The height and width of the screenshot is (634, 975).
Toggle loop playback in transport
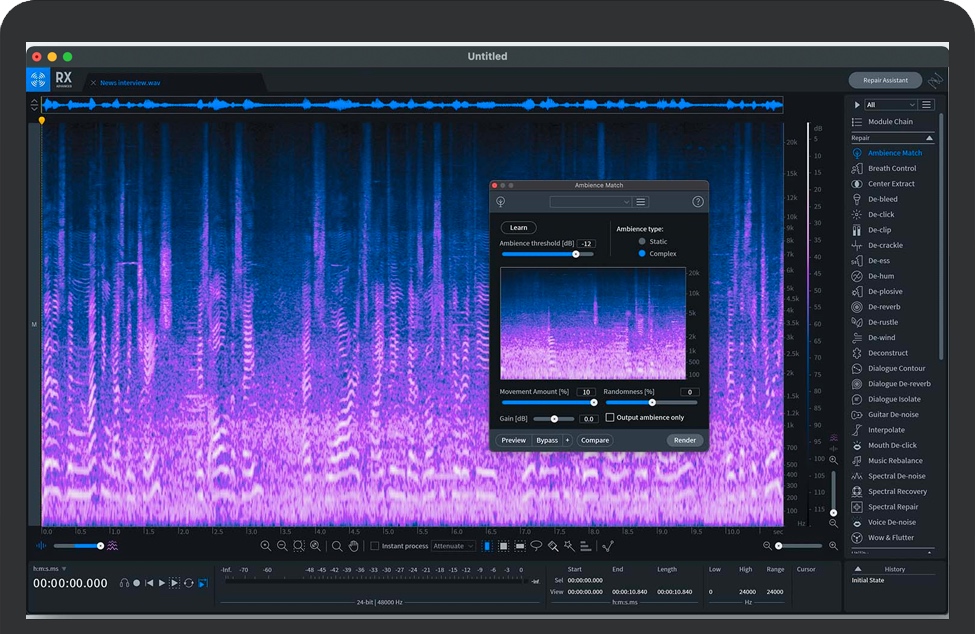[x=188, y=583]
